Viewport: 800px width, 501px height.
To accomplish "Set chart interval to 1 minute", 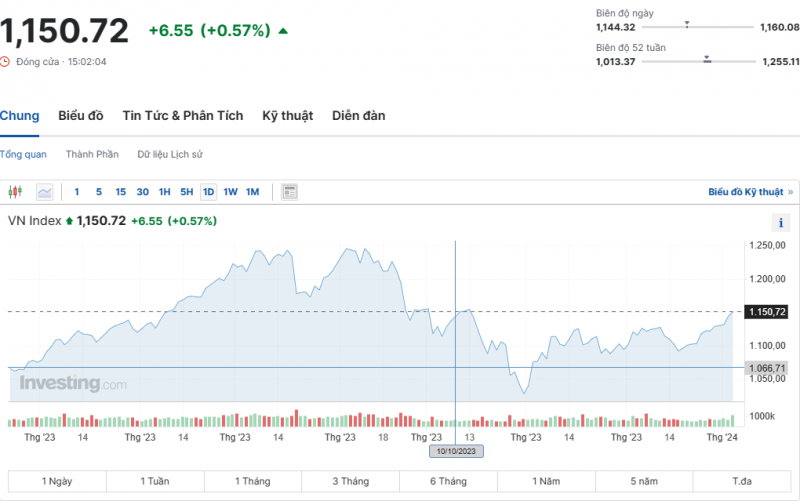I will pyautogui.click(x=77, y=191).
